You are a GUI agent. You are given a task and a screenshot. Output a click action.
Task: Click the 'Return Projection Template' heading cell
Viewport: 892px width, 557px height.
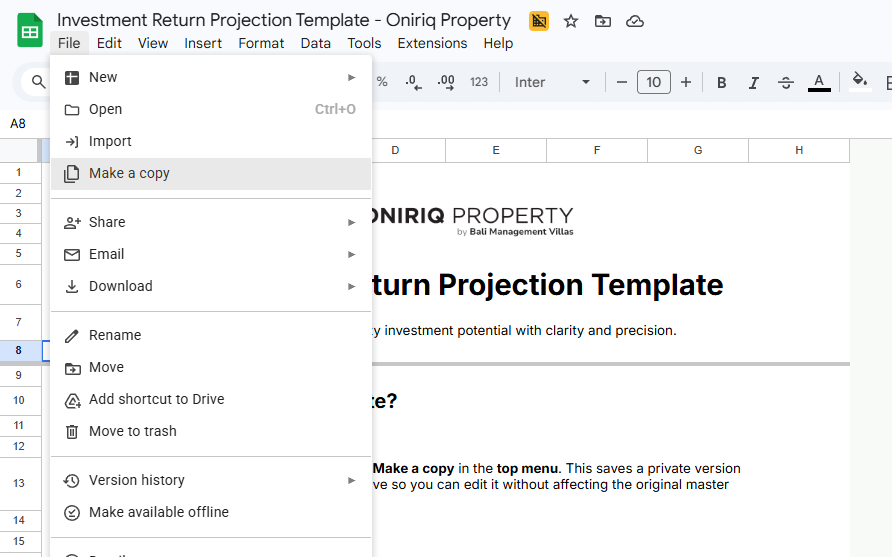point(547,285)
